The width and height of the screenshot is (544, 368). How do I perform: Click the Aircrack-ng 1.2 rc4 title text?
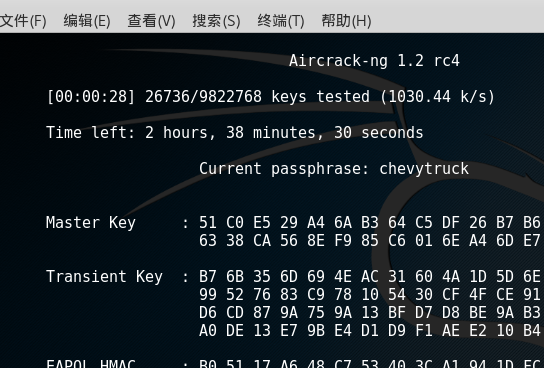click(x=374, y=61)
